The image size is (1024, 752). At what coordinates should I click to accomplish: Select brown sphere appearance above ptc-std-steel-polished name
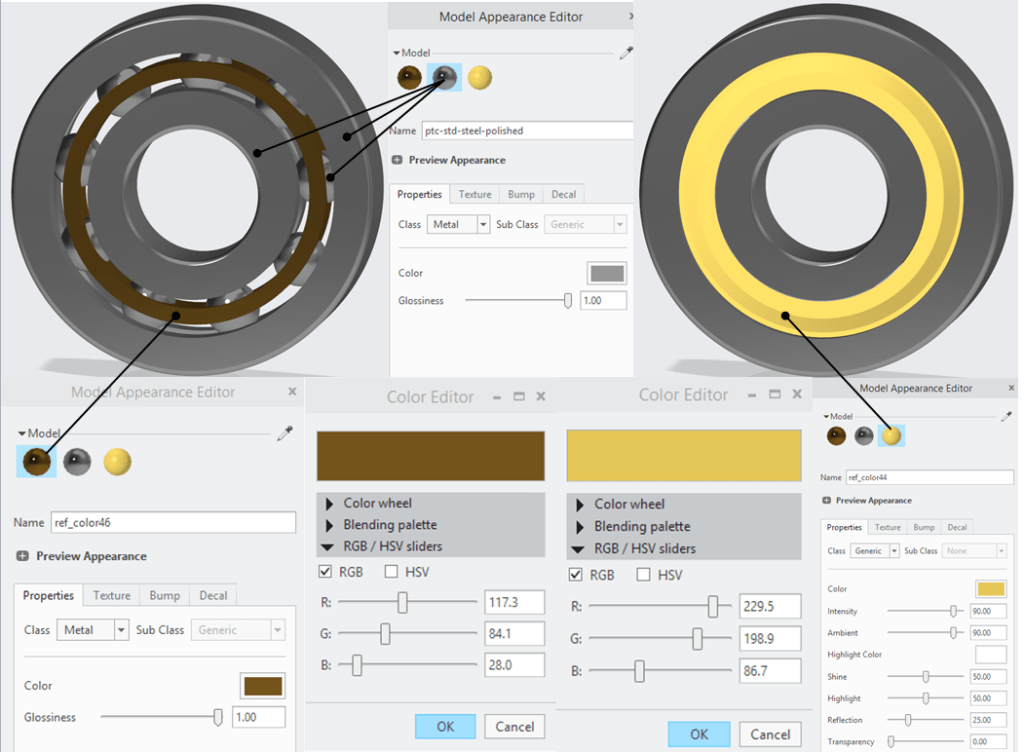click(409, 78)
